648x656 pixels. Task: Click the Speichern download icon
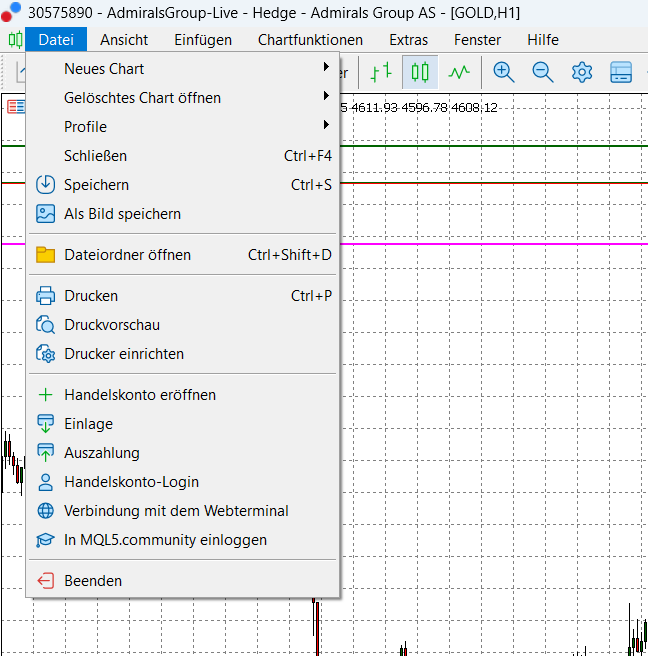pos(45,184)
